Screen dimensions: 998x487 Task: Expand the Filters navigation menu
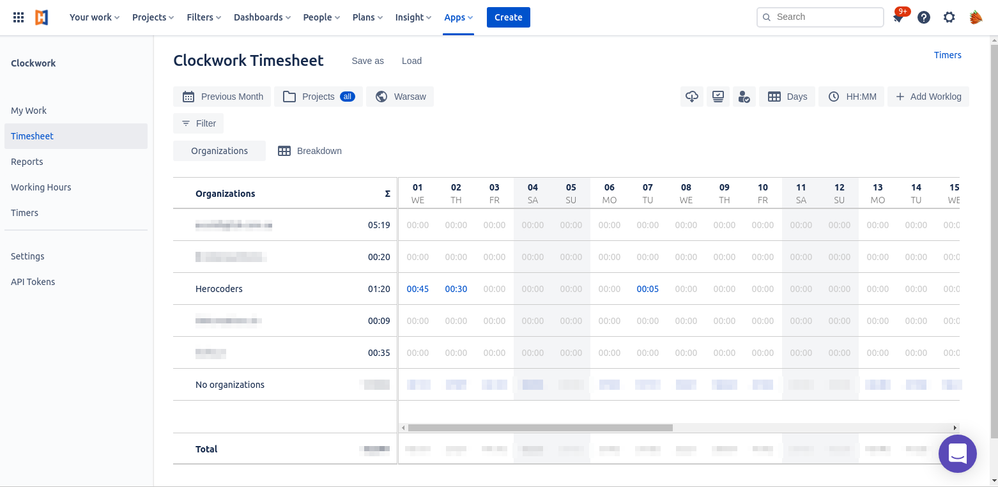point(204,17)
